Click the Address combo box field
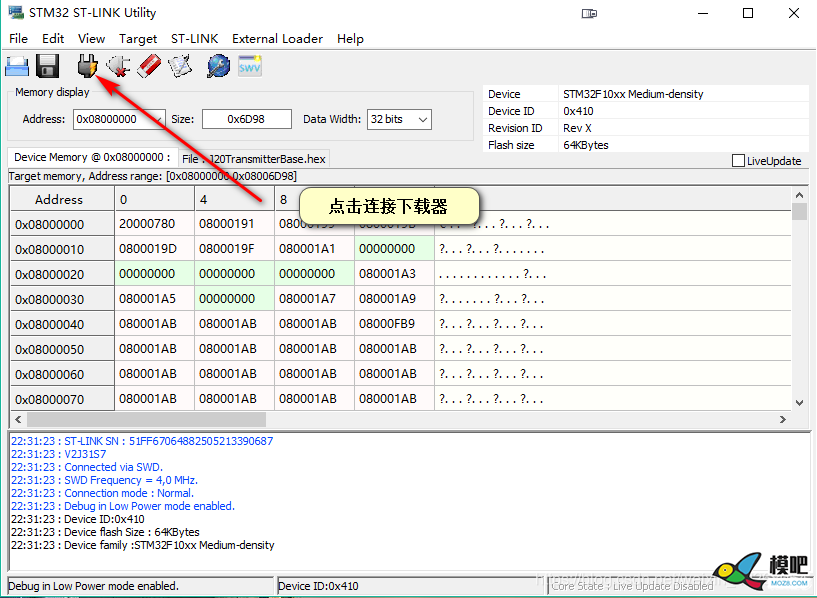817x598 pixels. (119, 119)
